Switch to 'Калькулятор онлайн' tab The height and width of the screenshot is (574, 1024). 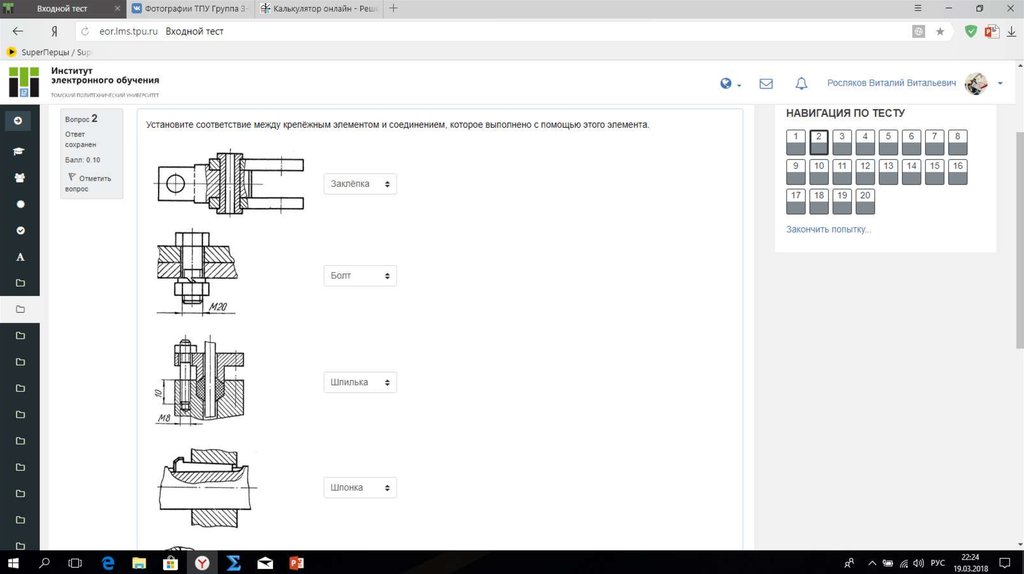[316, 8]
